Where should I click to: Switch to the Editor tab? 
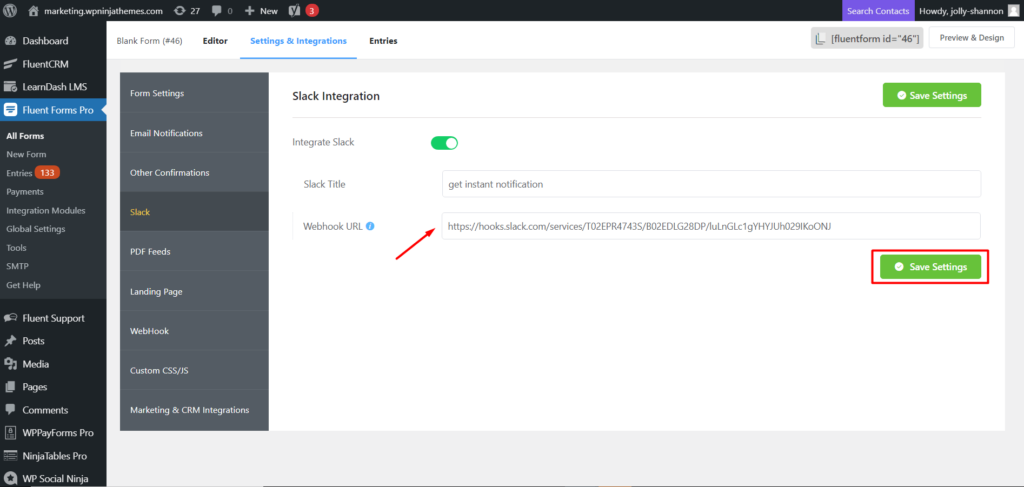tap(215, 40)
